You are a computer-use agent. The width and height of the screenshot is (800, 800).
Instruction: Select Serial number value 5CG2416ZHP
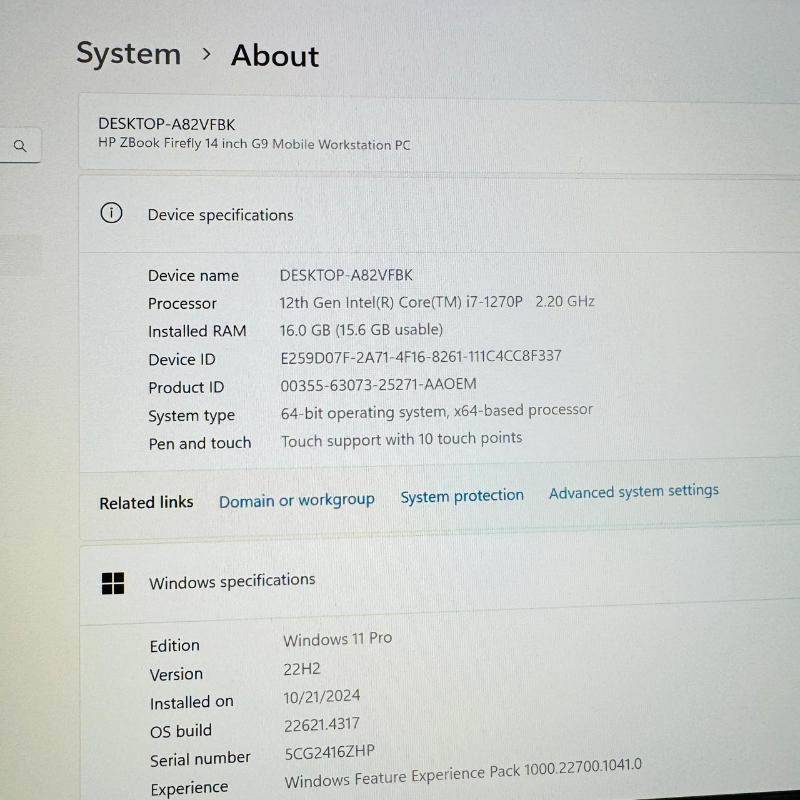pos(330,752)
